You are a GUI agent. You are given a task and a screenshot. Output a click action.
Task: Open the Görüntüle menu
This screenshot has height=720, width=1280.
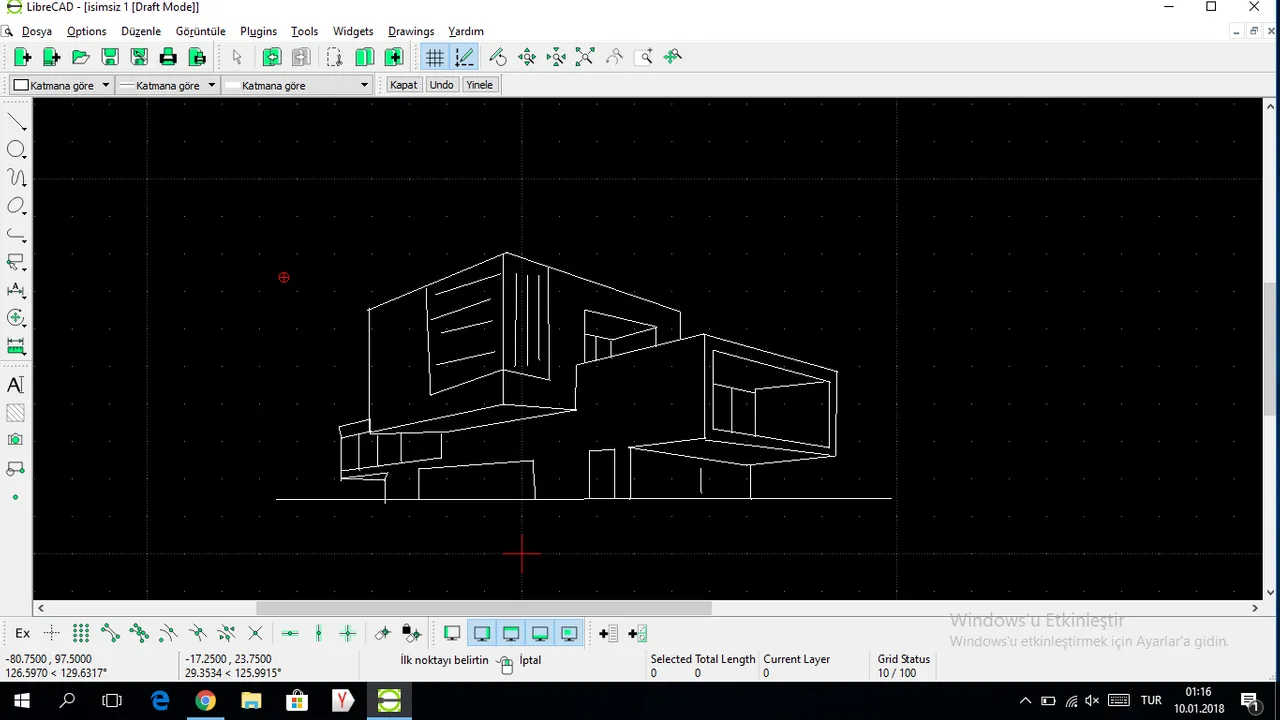201,31
